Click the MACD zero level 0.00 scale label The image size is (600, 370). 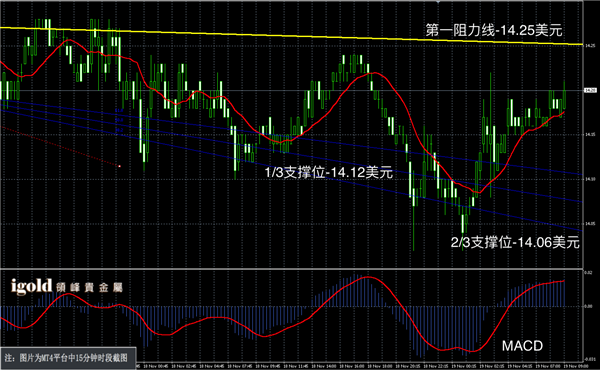pyautogui.click(x=589, y=306)
